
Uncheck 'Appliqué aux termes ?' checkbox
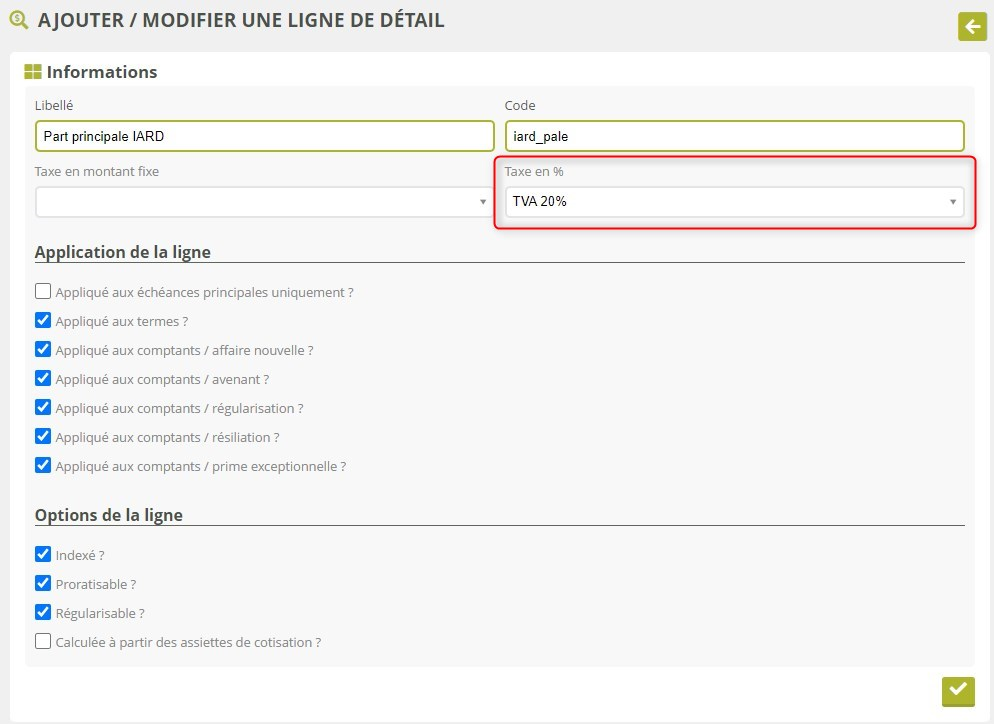click(x=43, y=321)
